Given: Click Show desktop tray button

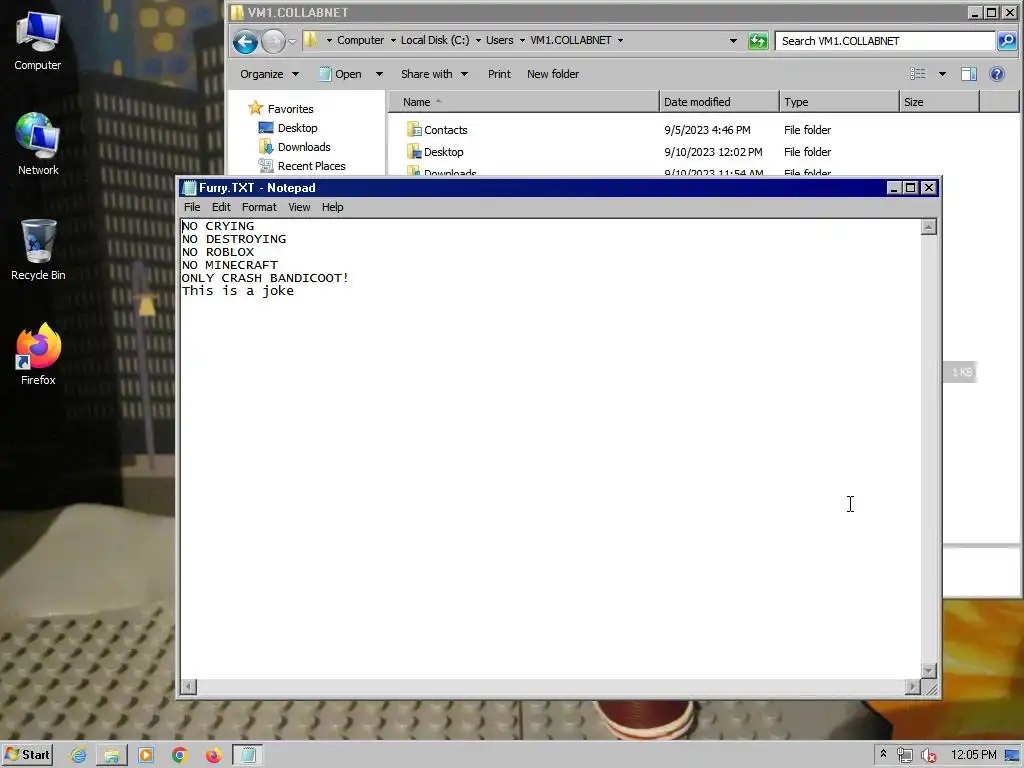Looking at the screenshot, I should pyautogui.click(x=1013, y=756).
